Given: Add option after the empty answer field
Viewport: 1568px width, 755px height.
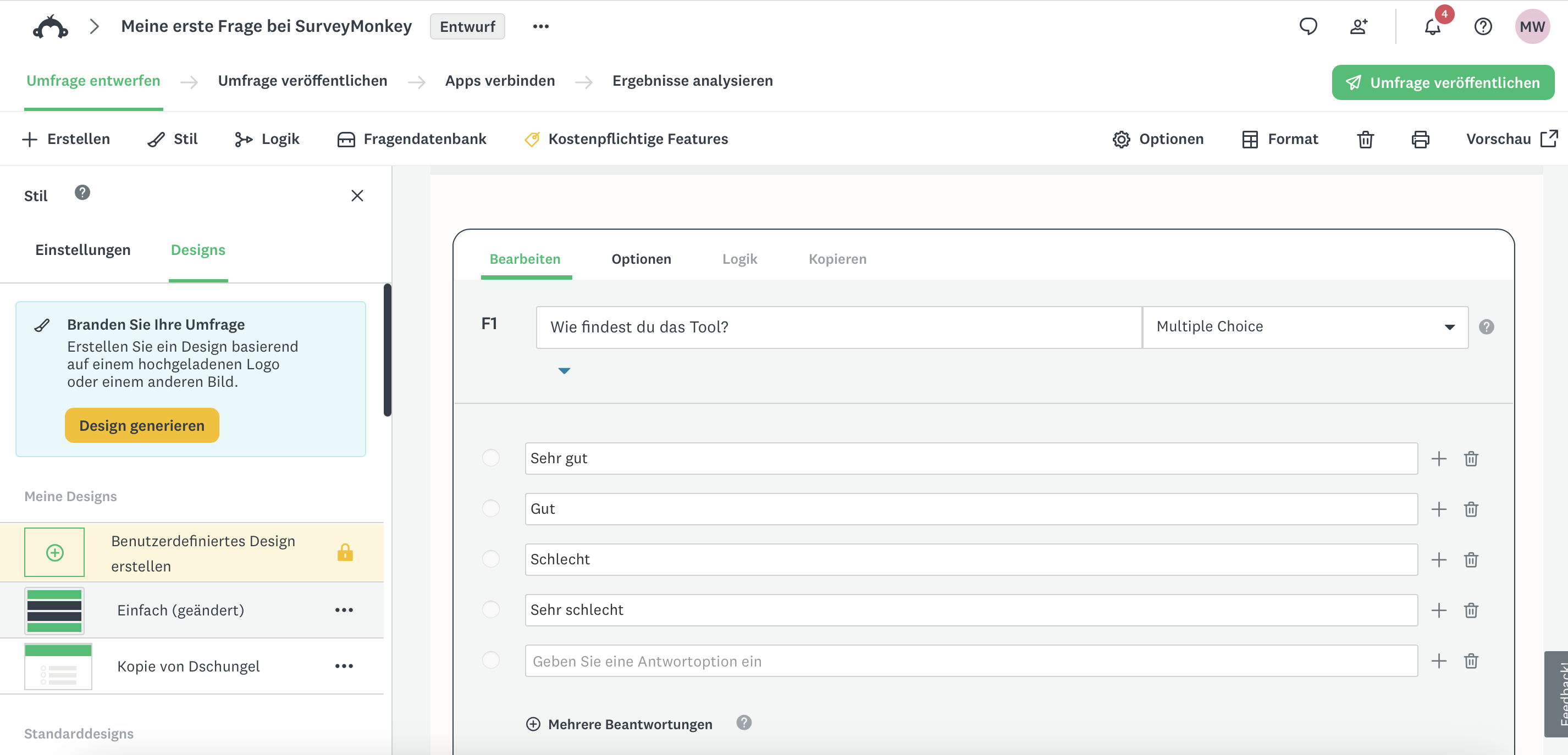Looking at the screenshot, I should 1439,660.
